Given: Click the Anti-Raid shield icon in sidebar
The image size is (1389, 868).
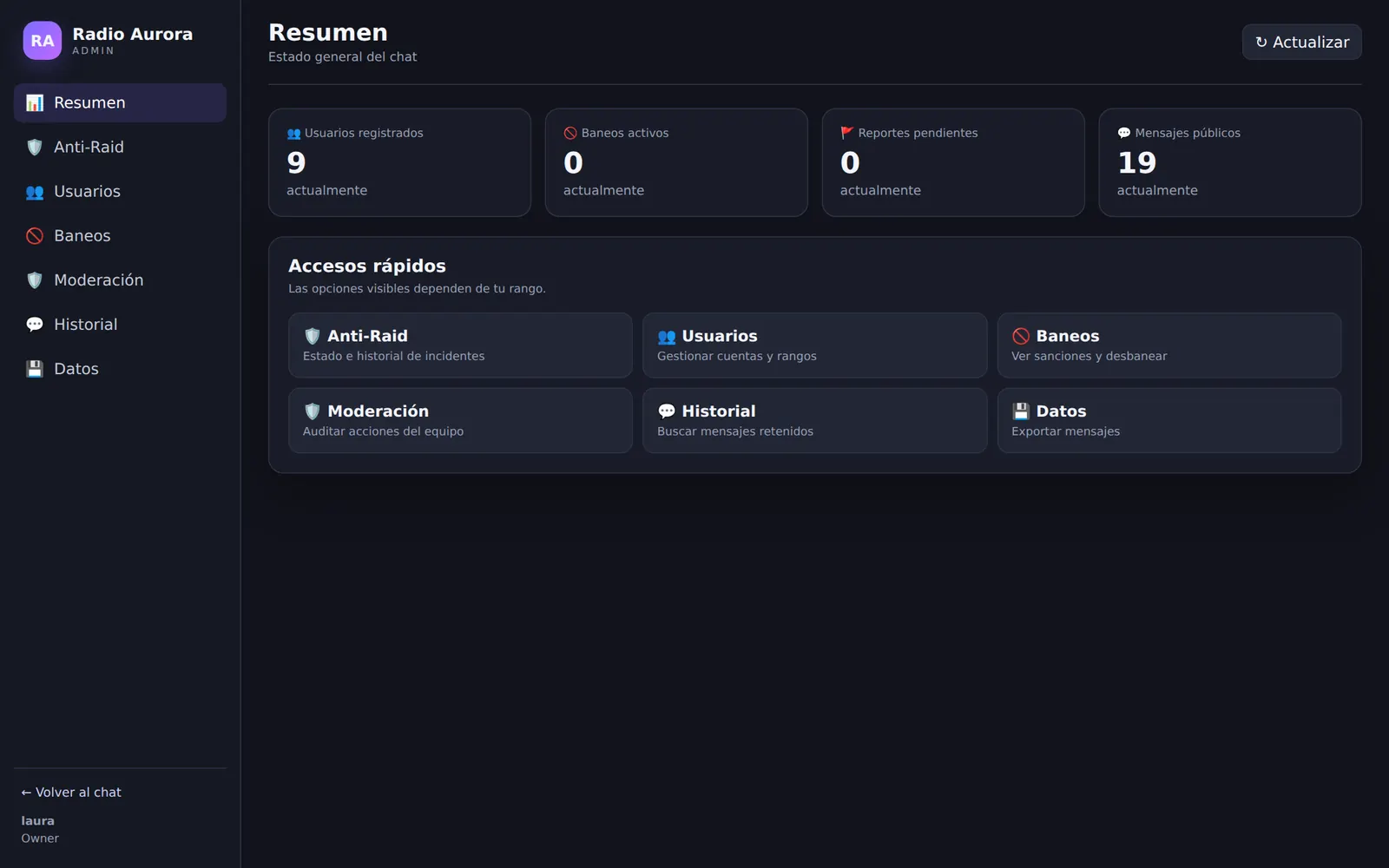Looking at the screenshot, I should pyautogui.click(x=35, y=147).
